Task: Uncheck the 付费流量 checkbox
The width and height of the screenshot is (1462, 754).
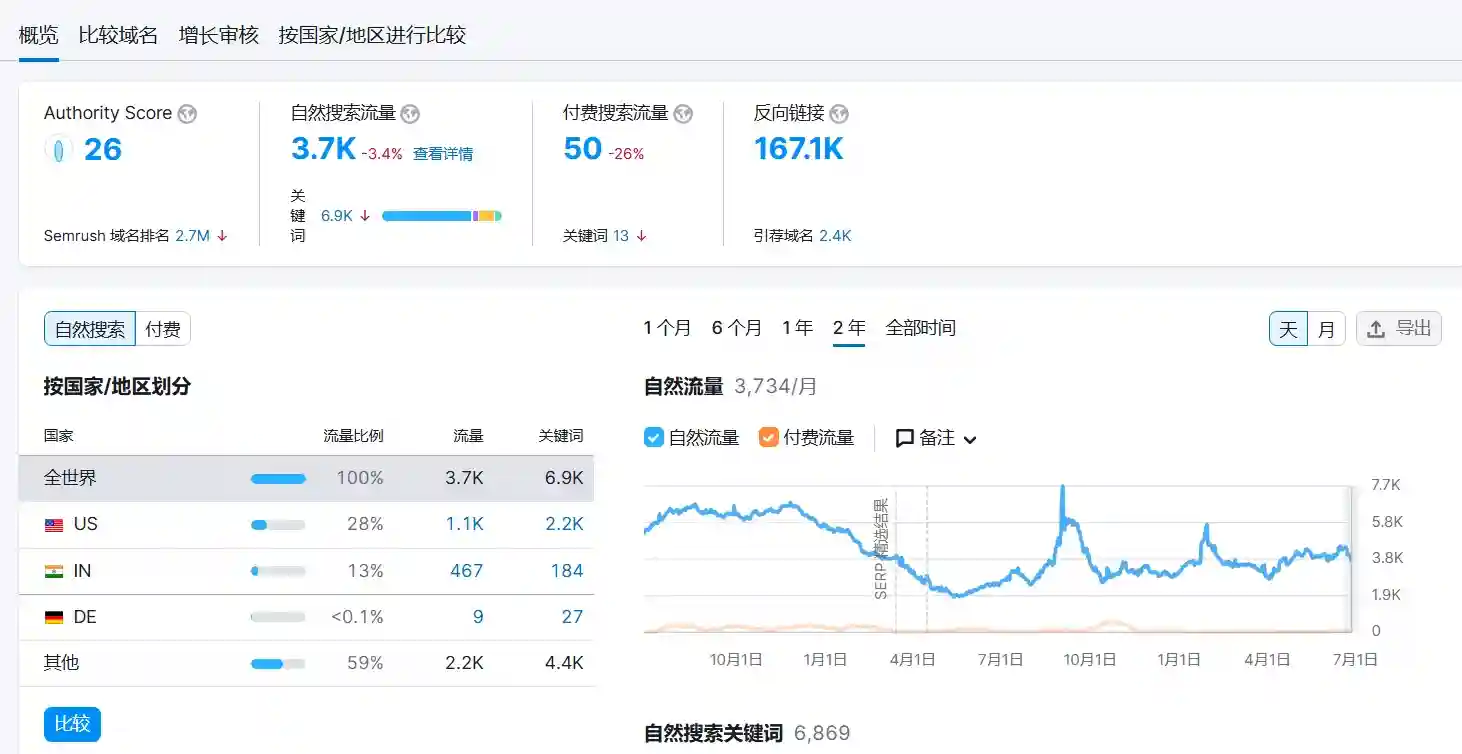Action: 768,437
